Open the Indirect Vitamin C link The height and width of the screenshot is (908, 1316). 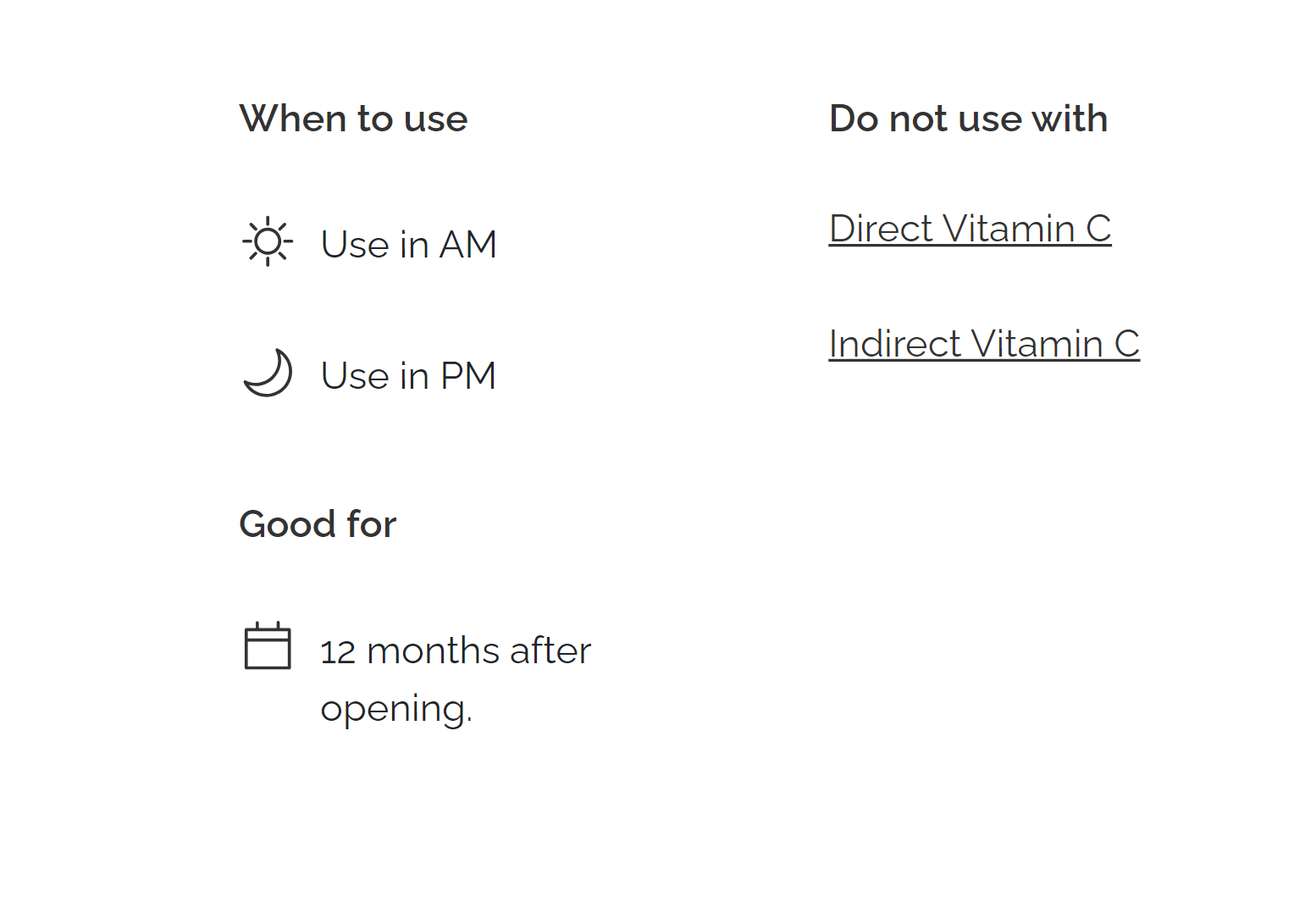984,344
